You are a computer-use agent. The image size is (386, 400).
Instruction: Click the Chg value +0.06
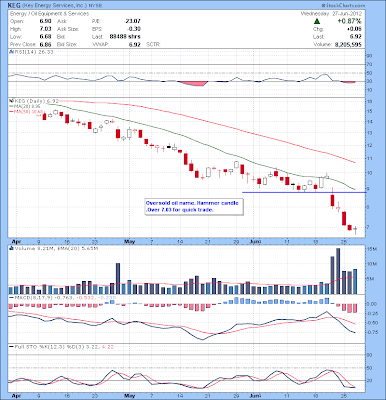(355, 29)
